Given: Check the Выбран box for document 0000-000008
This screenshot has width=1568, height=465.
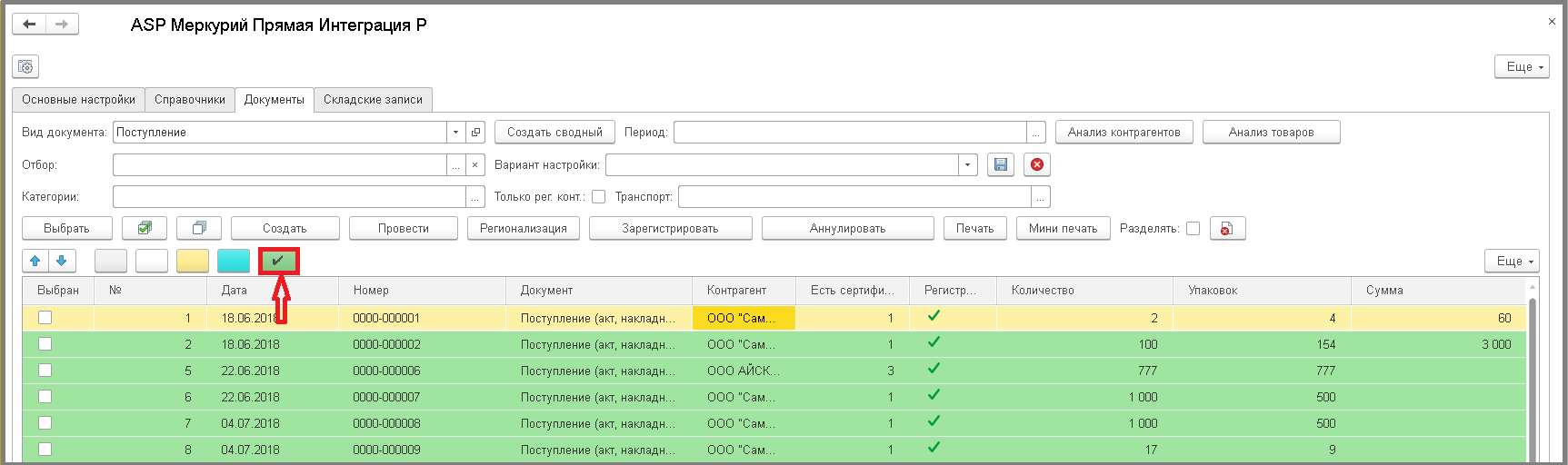Looking at the screenshot, I should coord(45,422).
